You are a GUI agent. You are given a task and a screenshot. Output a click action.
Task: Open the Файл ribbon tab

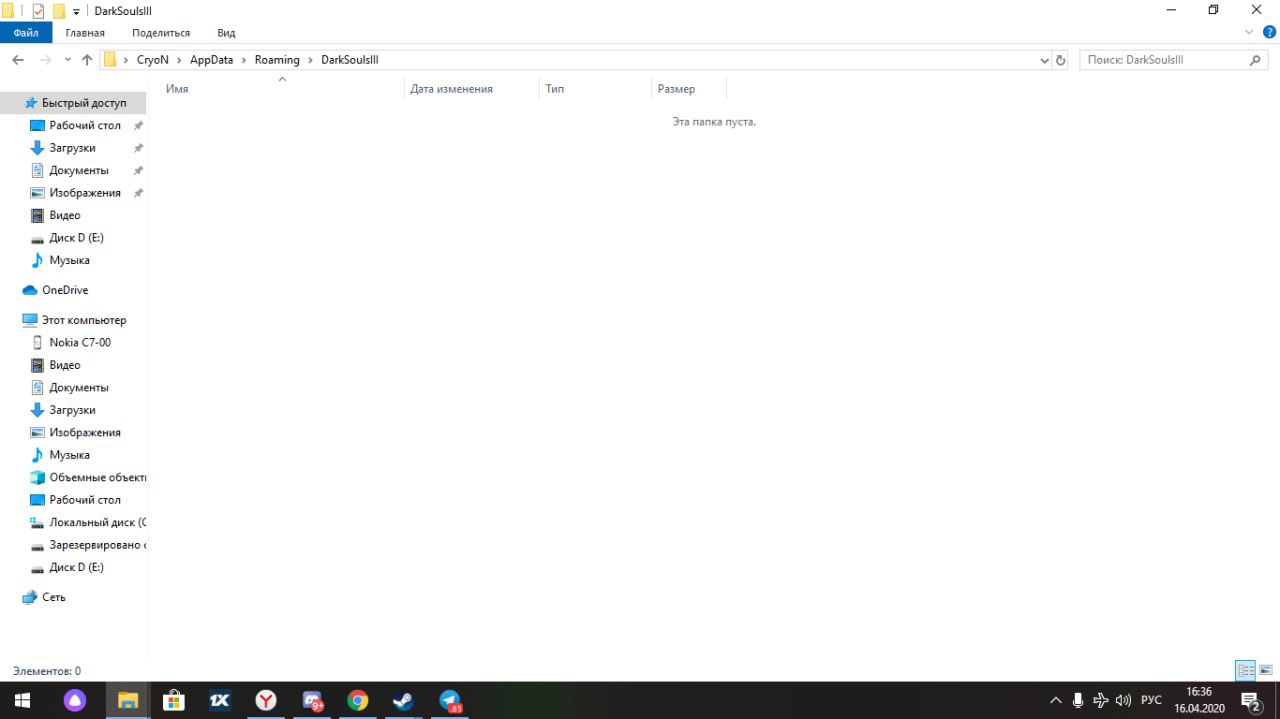pos(26,33)
